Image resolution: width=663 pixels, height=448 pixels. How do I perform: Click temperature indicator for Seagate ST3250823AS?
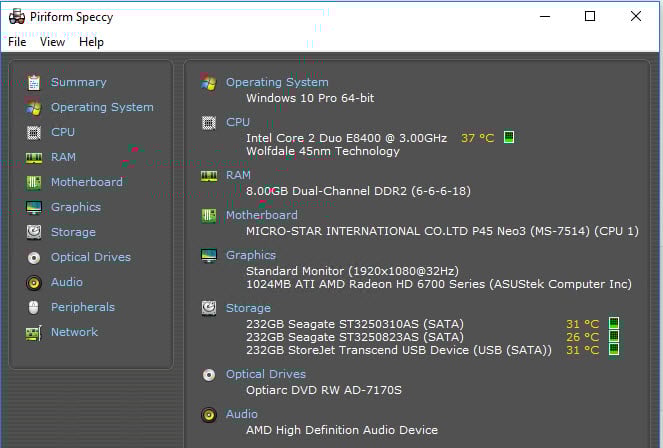click(x=614, y=336)
